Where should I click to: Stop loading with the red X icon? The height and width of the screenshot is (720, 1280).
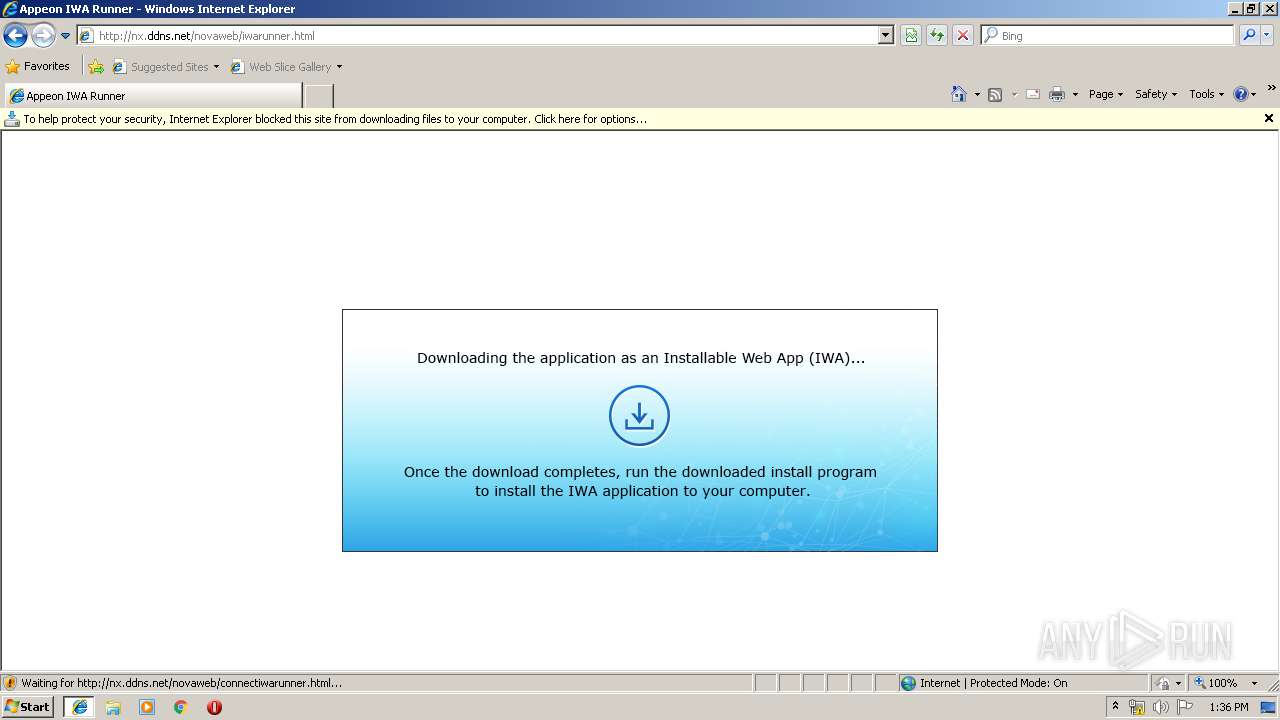pyautogui.click(x=963, y=36)
